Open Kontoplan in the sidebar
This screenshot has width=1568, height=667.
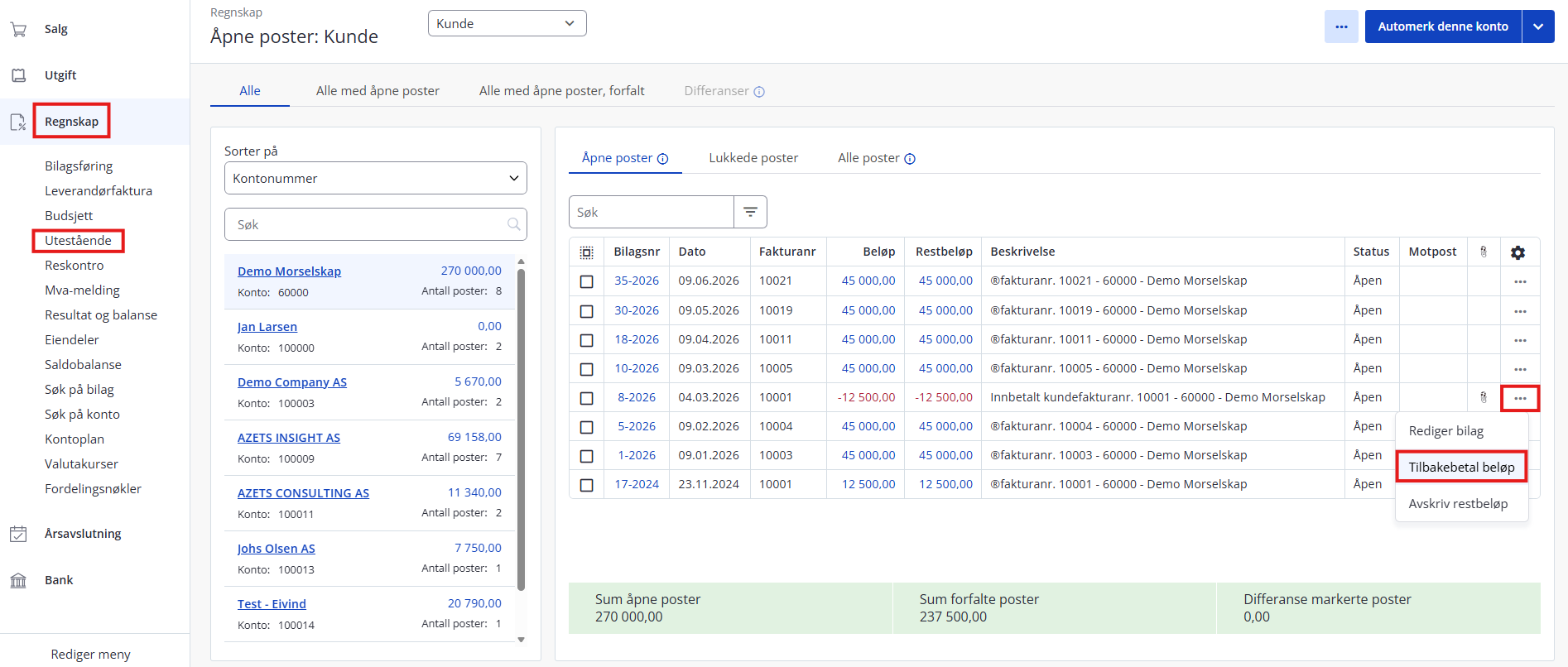click(75, 439)
